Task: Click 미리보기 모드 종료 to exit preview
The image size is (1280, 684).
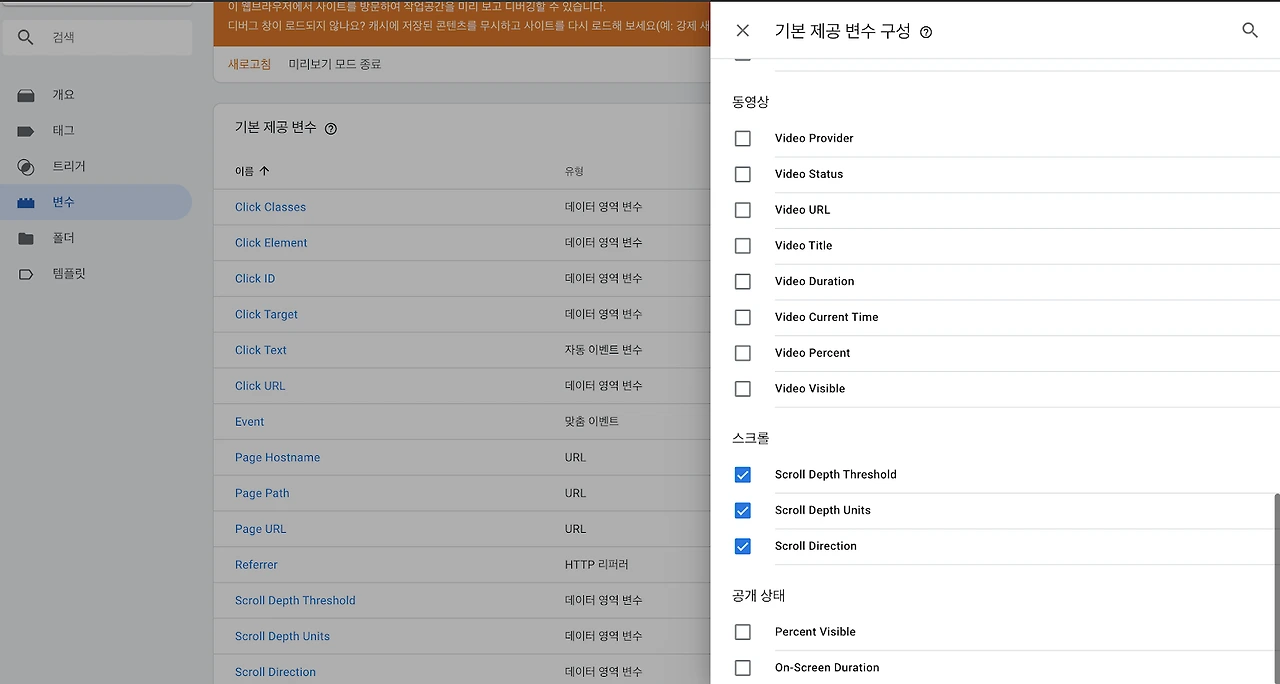Action: 335,64
